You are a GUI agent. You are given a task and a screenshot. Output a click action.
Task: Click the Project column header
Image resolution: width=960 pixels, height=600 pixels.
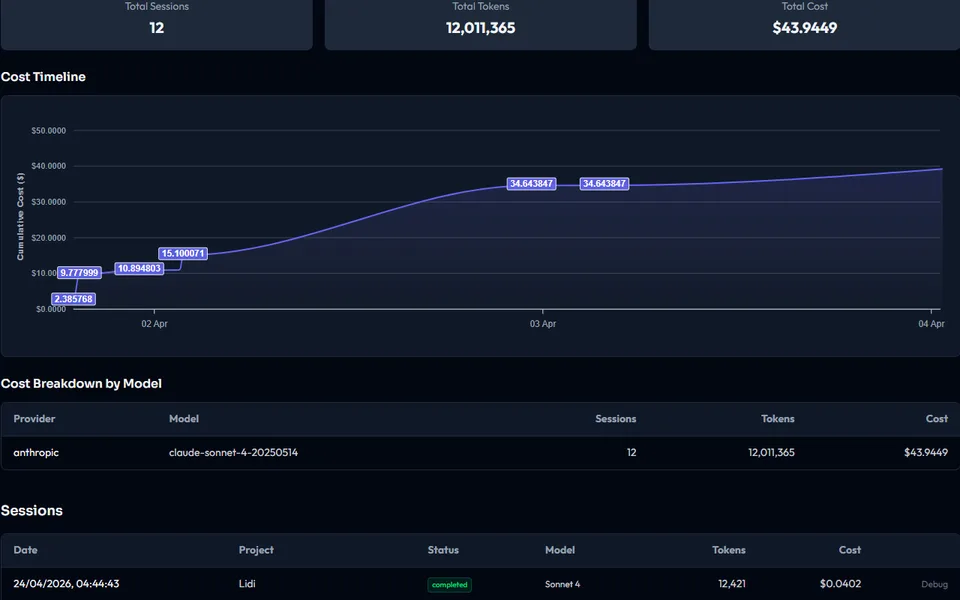[256, 550]
